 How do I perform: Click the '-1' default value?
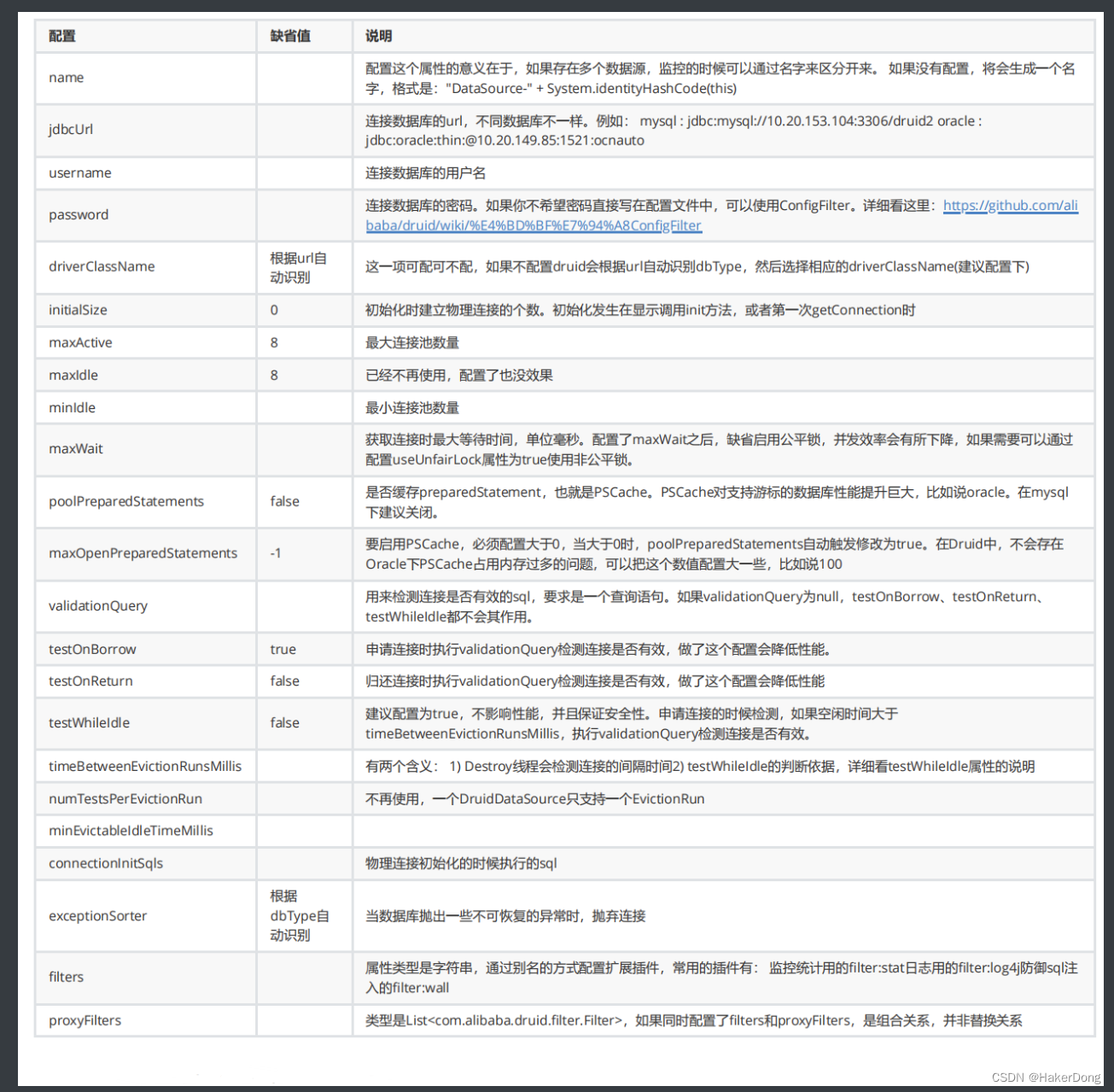276,553
